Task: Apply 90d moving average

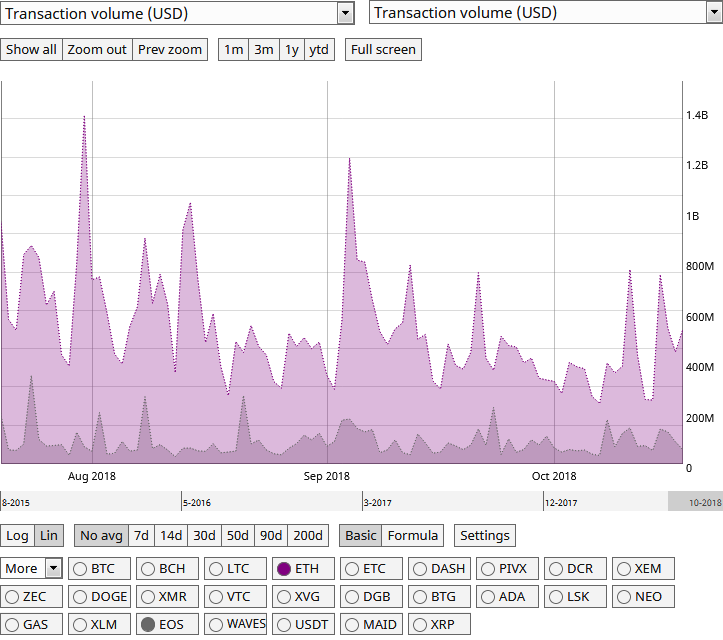Action: click(x=271, y=535)
